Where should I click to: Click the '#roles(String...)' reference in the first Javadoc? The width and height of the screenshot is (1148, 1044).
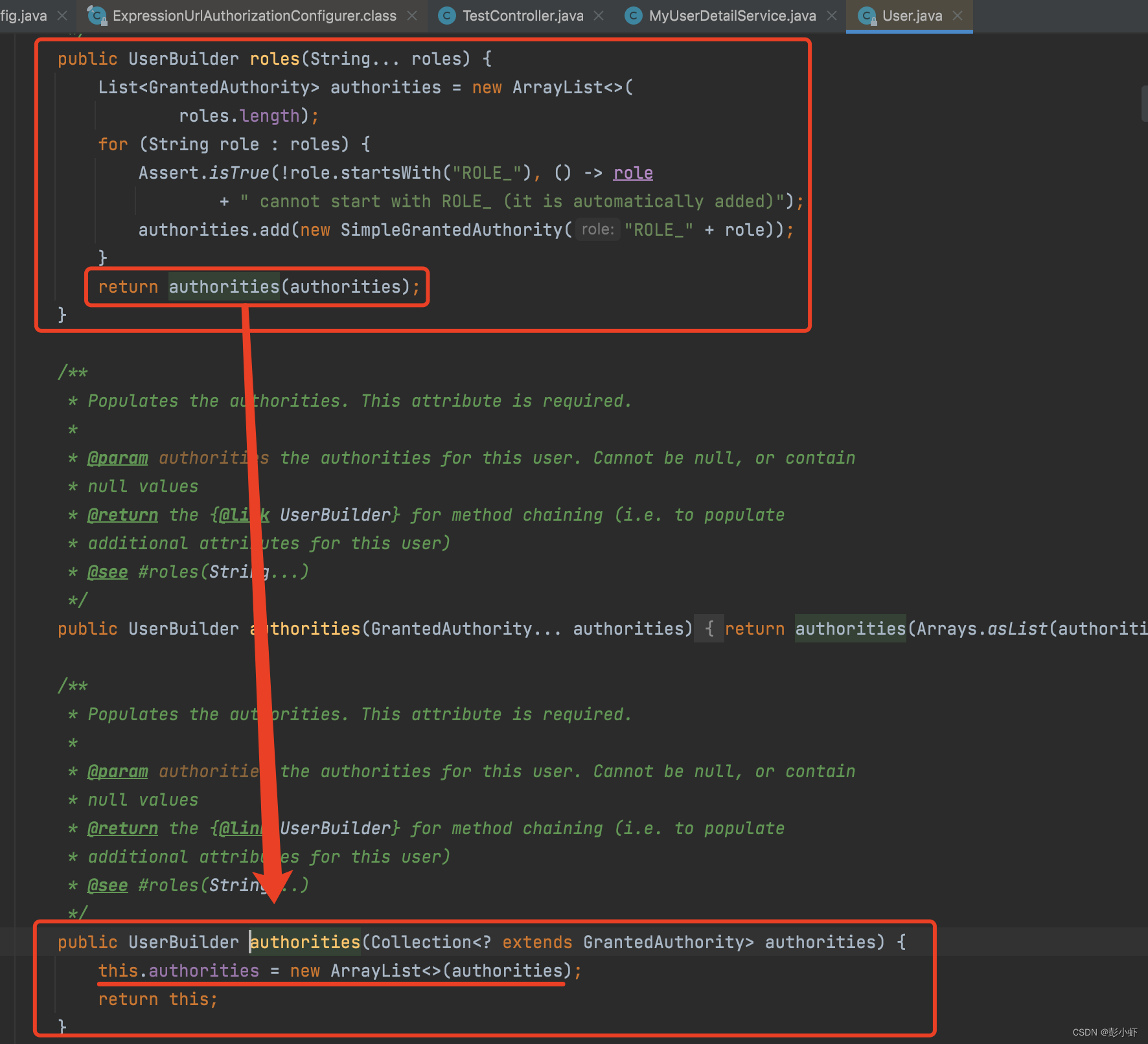pos(224,572)
